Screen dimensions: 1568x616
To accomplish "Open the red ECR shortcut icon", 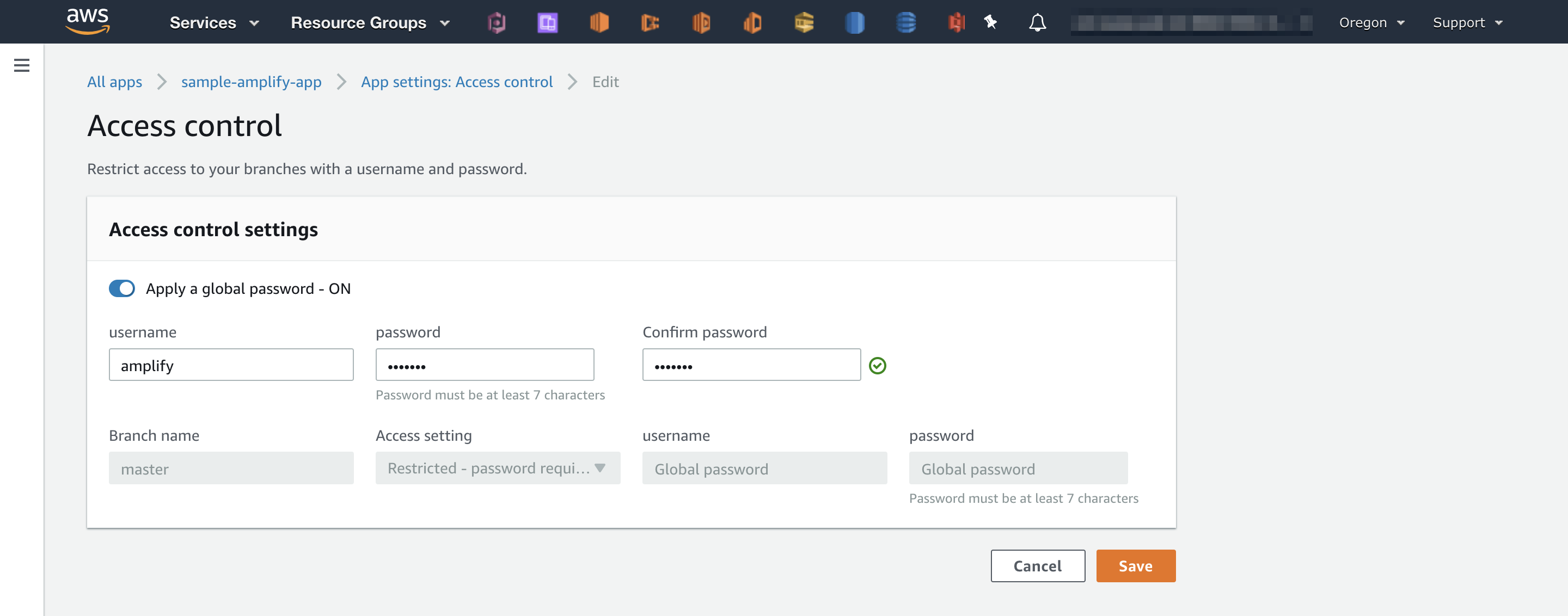I will (955, 22).
